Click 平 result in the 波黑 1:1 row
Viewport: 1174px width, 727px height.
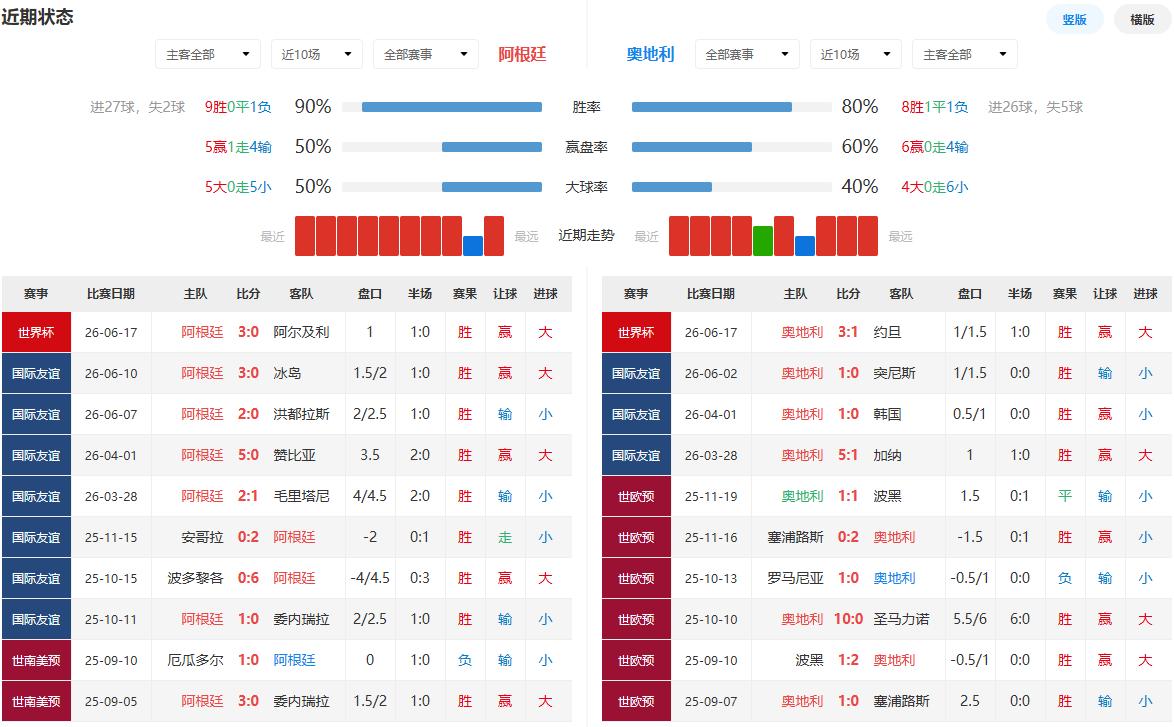pos(1065,496)
